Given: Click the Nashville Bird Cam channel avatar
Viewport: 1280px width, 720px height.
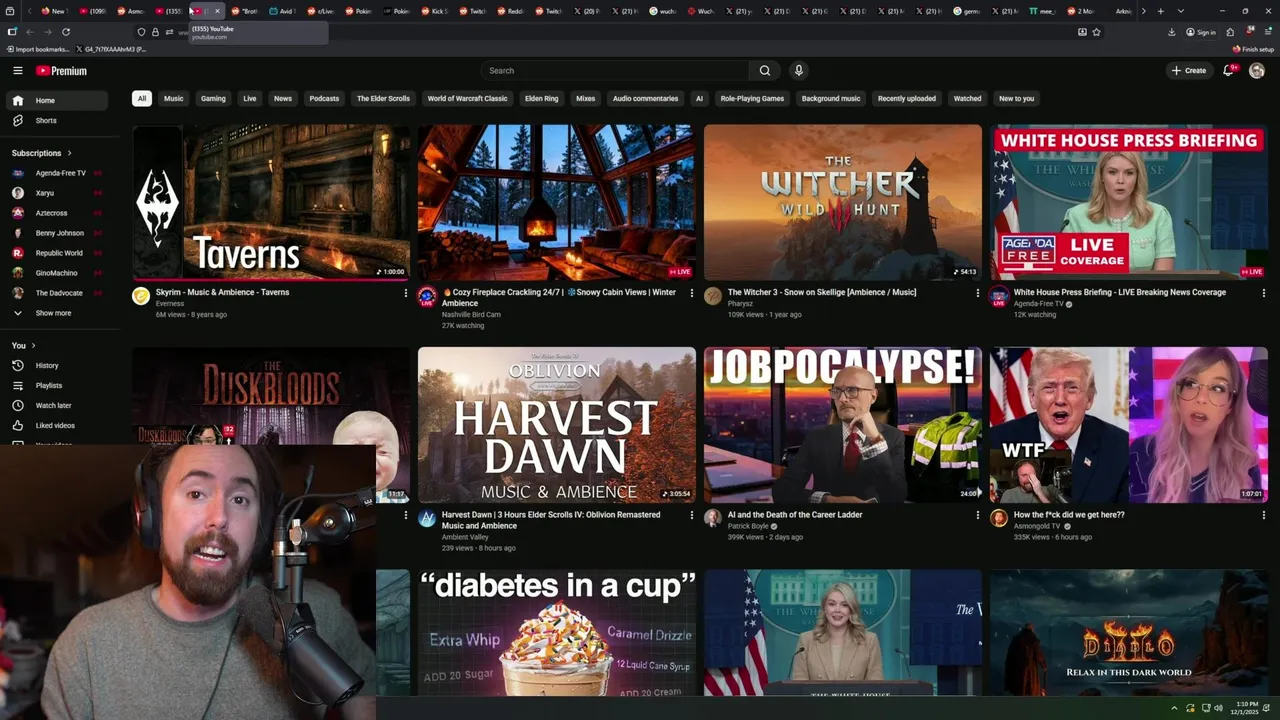Looking at the screenshot, I should 427,296.
